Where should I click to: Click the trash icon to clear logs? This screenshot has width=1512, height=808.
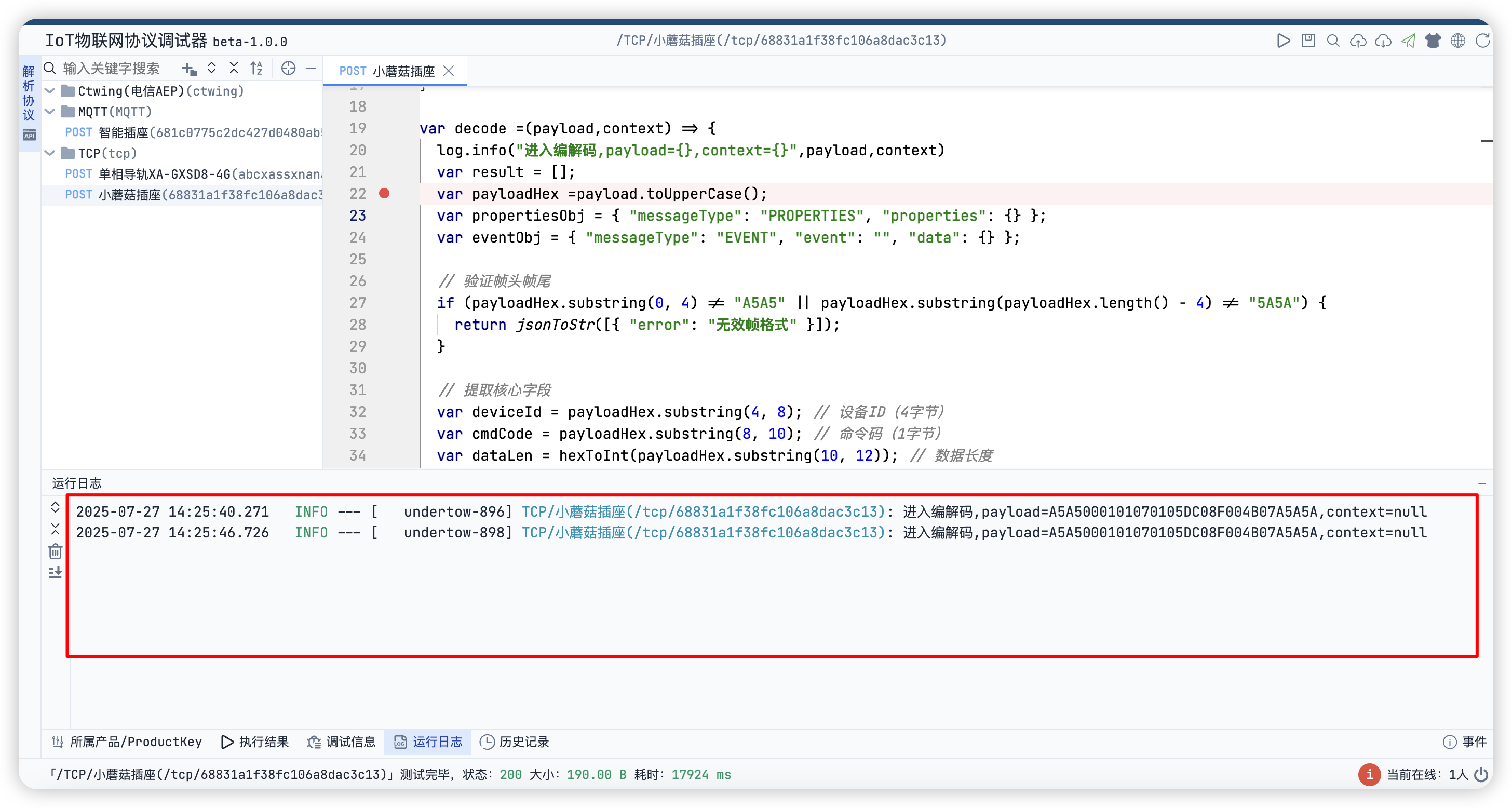click(x=55, y=551)
